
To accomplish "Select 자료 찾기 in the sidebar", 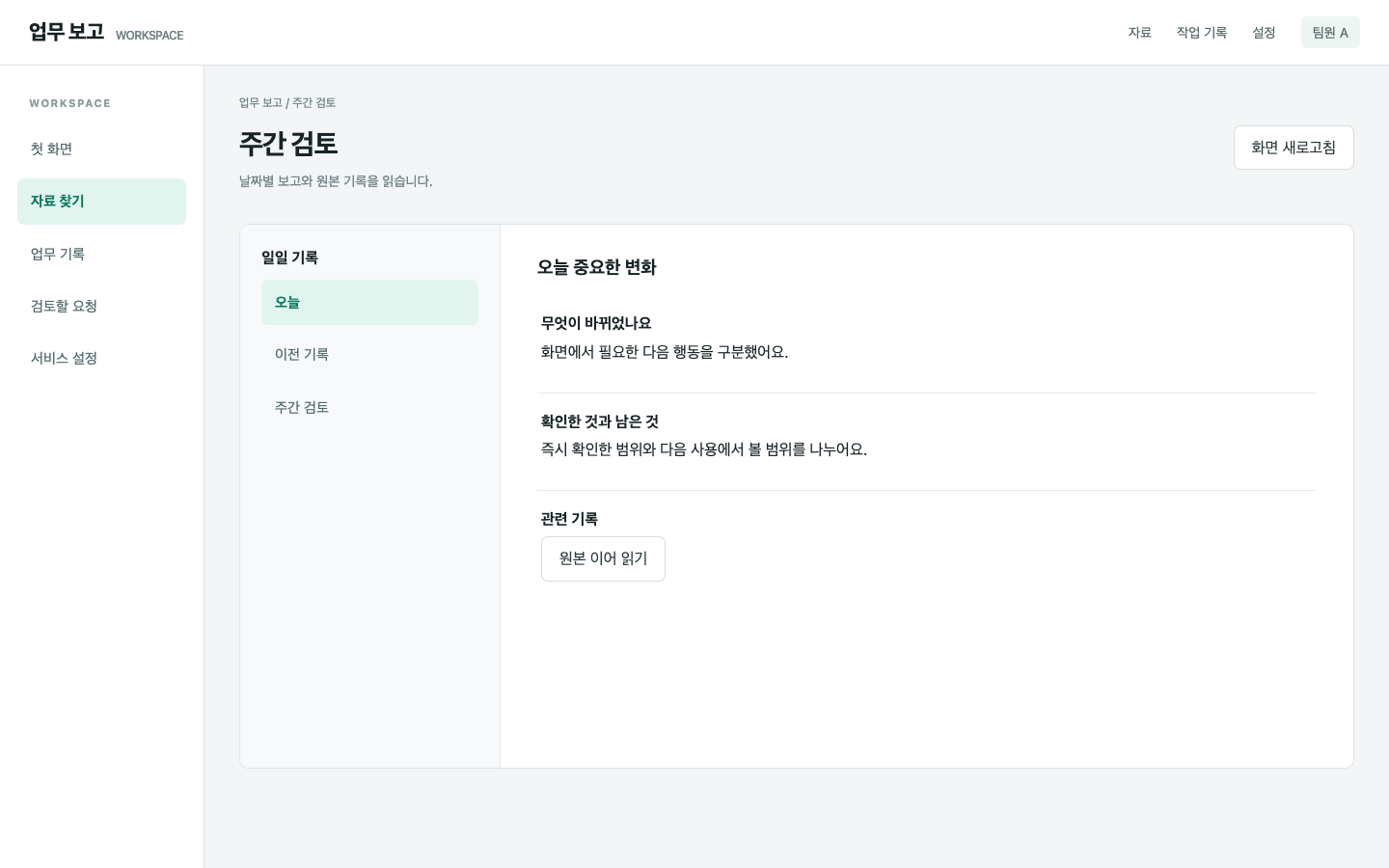I will click(x=101, y=202).
